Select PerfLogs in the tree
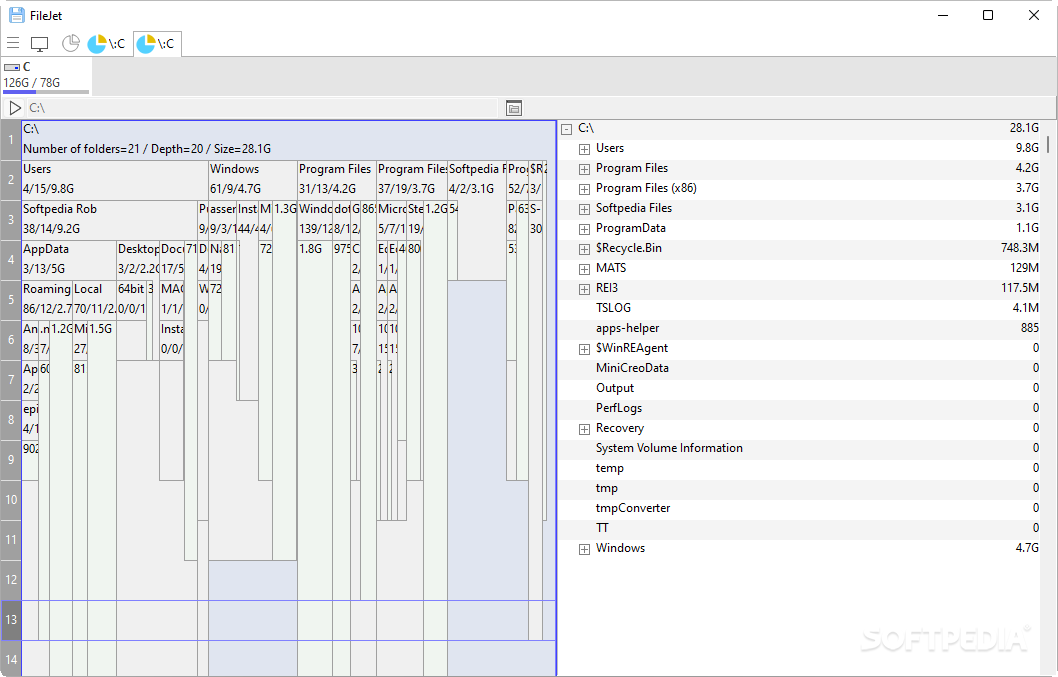1058x677 pixels. tap(618, 408)
